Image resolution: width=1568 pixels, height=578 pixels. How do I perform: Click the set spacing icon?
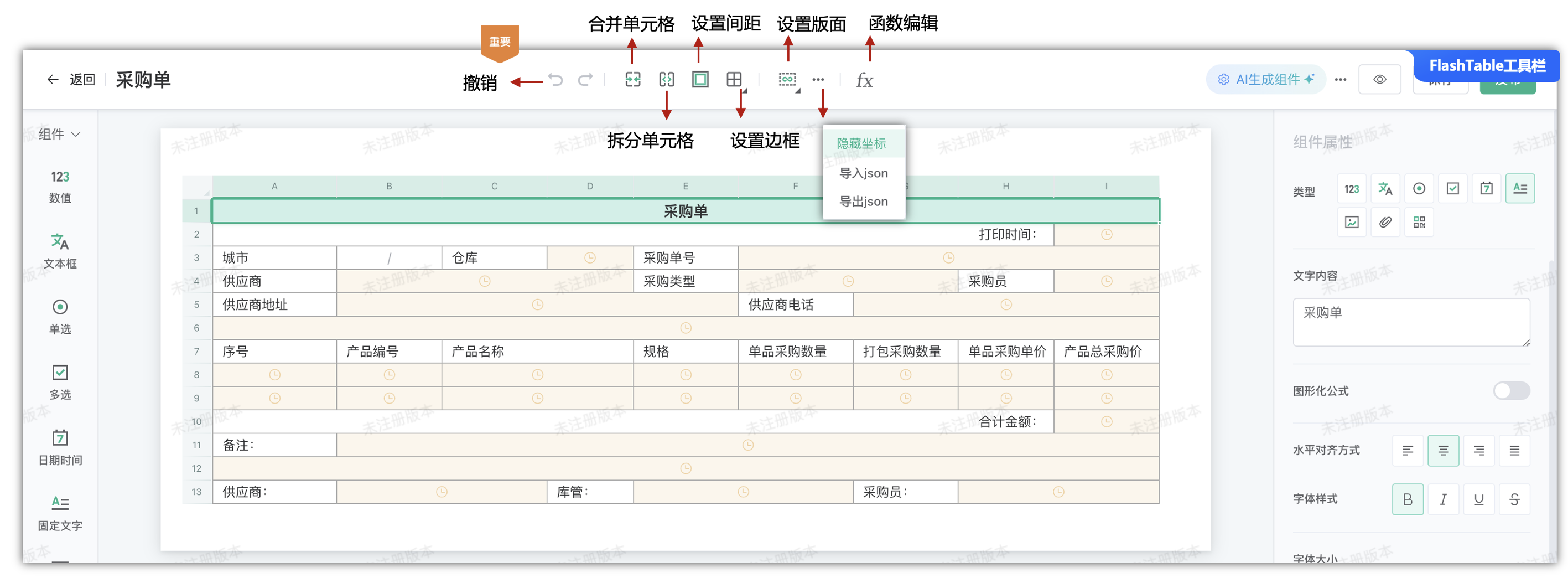point(700,80)
